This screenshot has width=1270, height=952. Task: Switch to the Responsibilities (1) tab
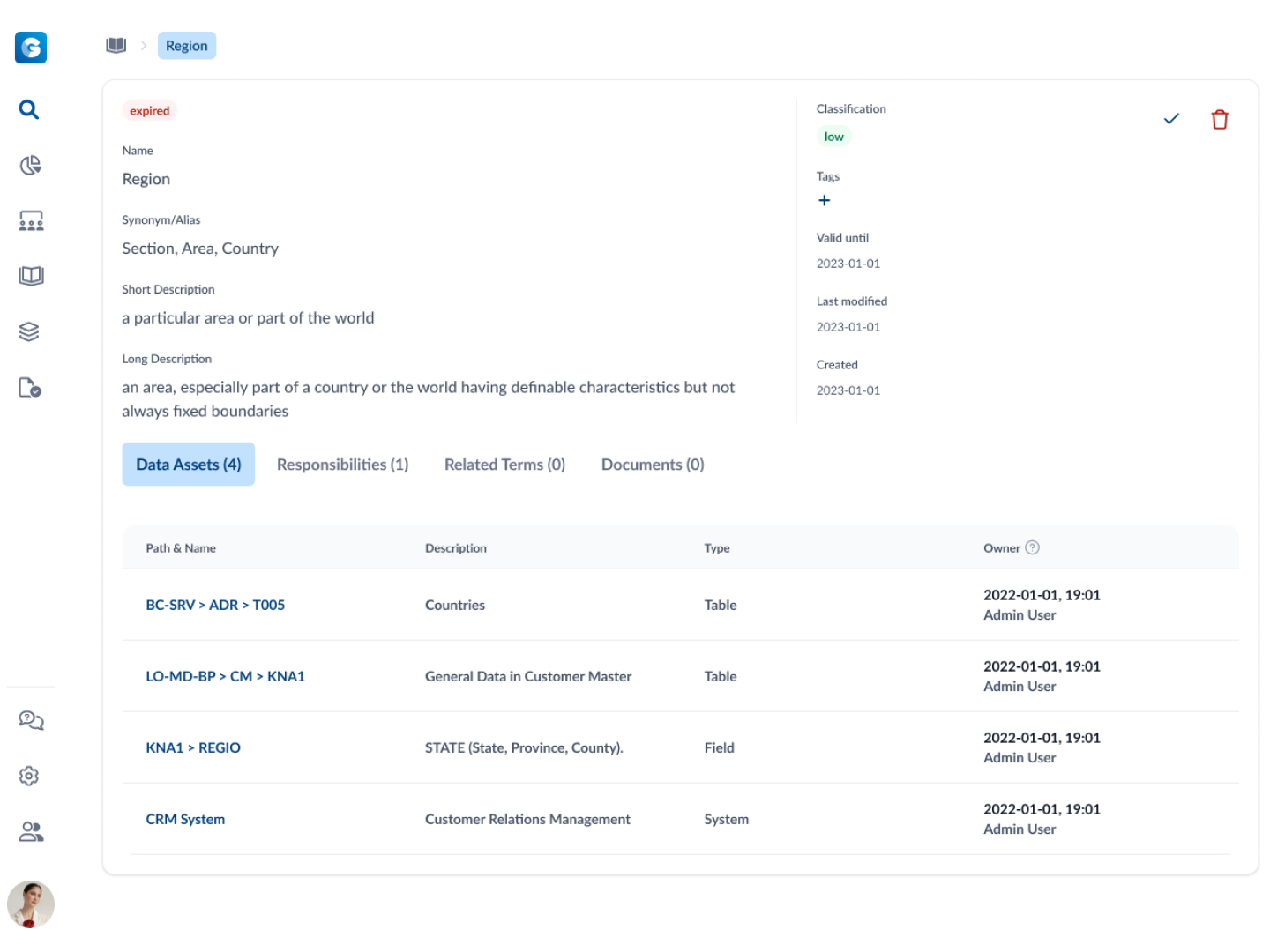click(x=343, y=465)
